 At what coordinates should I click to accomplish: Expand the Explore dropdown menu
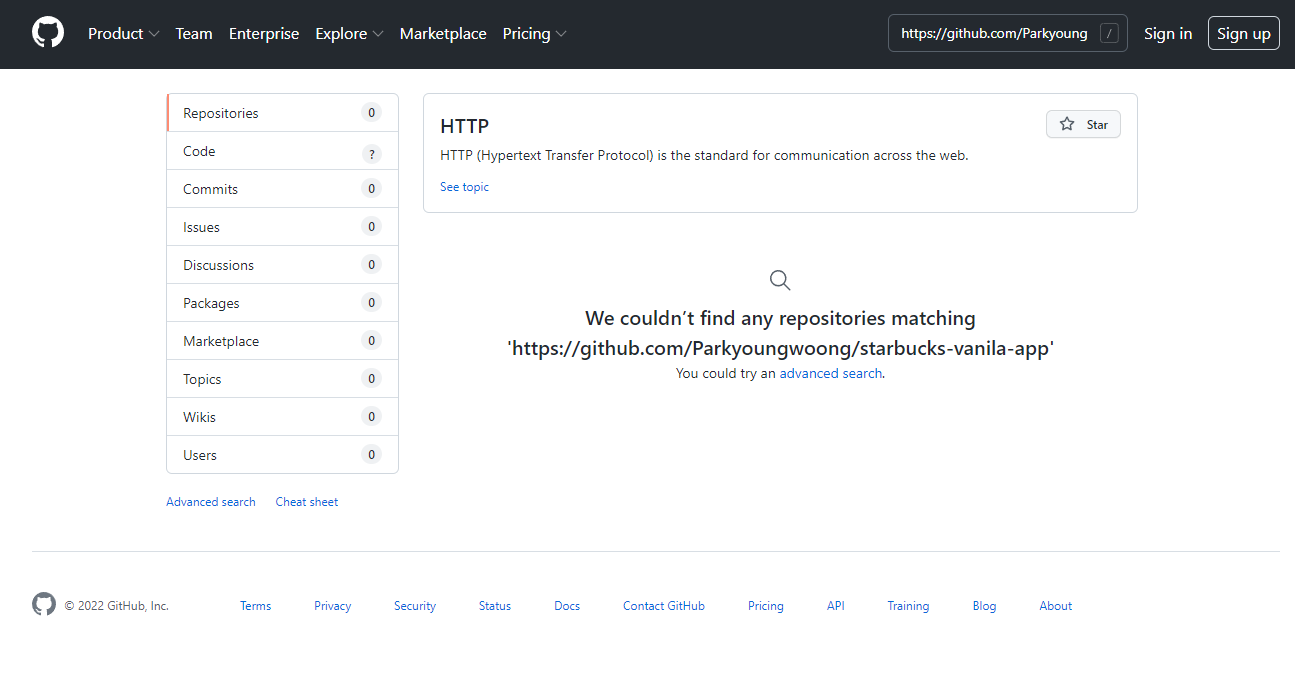pos(349,33)
